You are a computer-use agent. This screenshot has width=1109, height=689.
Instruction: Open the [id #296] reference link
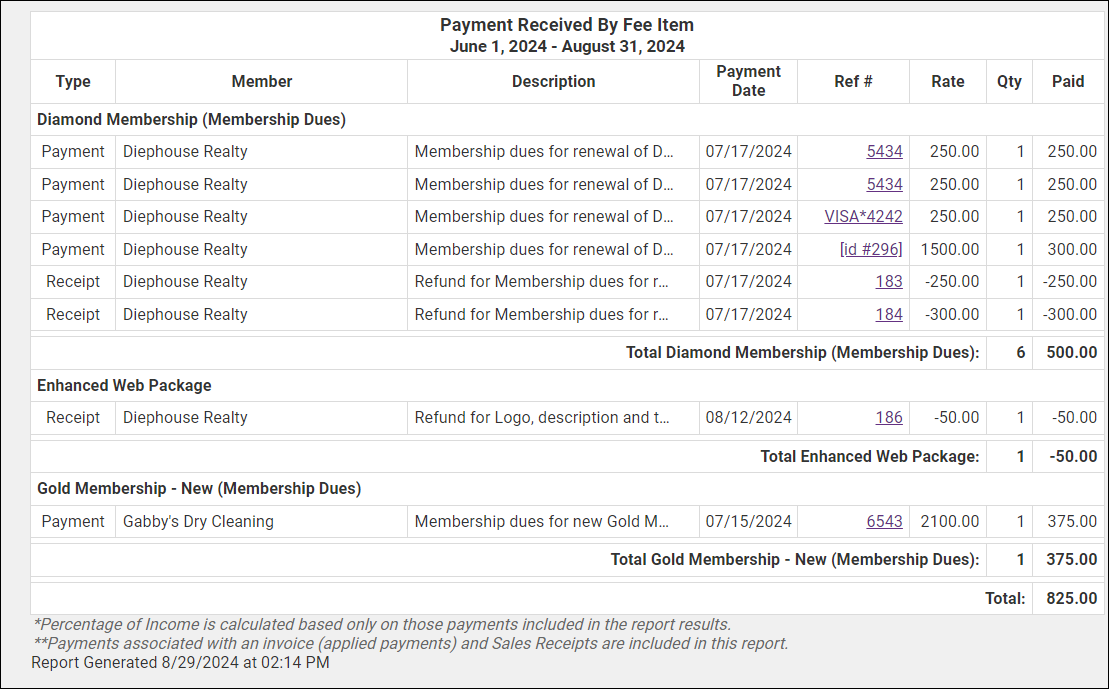[871, 249]
